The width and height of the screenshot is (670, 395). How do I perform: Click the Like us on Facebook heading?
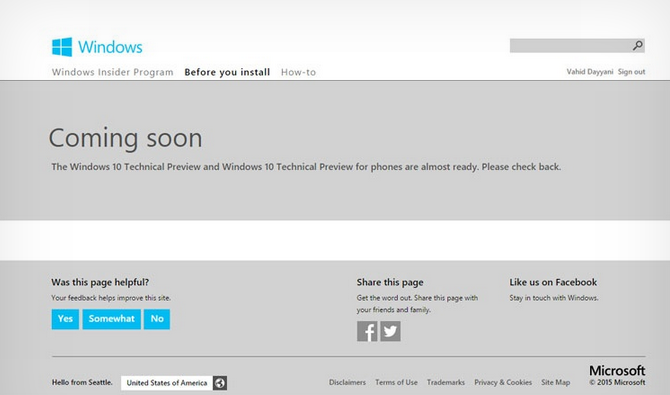[x=553, y=282]
